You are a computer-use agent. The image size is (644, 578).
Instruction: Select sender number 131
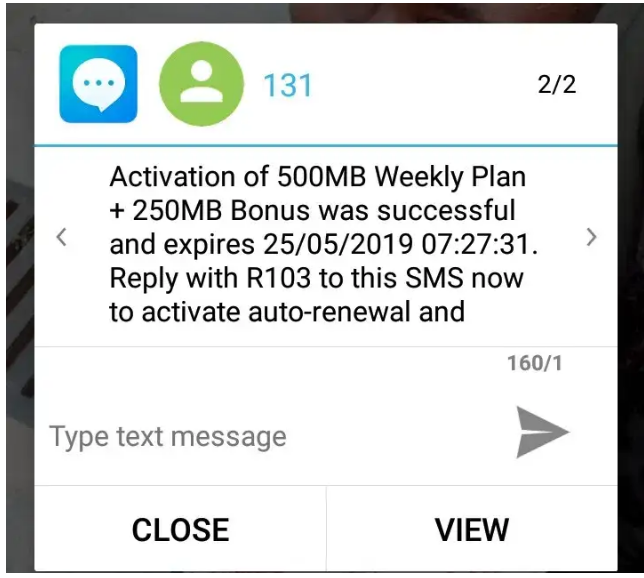pos(288,85)
